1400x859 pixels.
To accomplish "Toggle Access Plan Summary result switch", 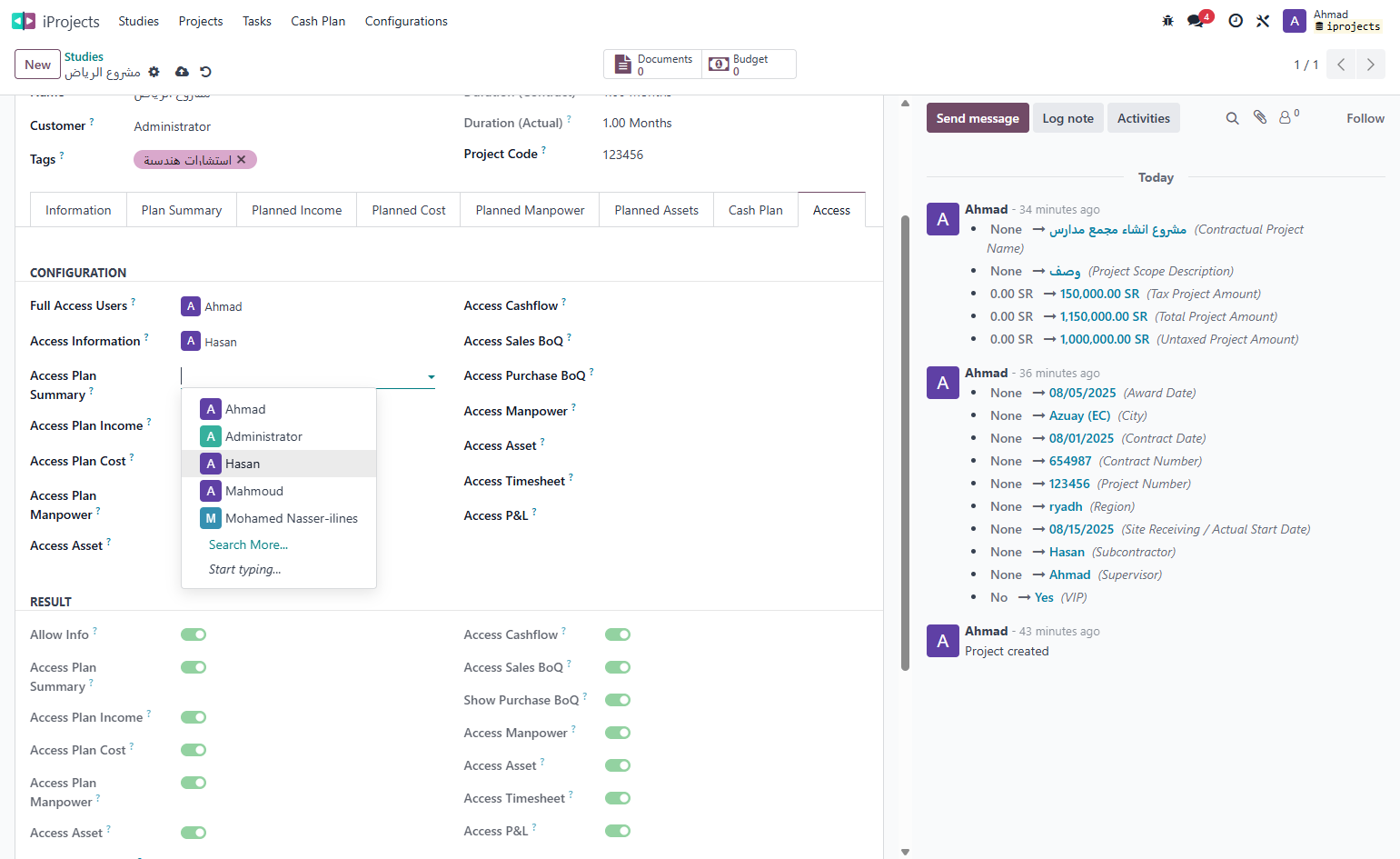I will (x=194, y=667).
